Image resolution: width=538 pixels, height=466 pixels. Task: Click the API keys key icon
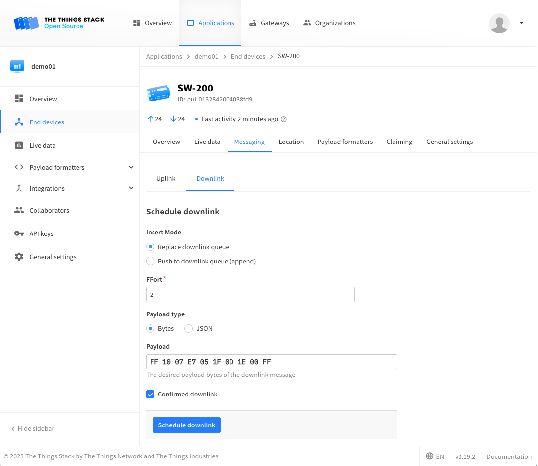19,234
